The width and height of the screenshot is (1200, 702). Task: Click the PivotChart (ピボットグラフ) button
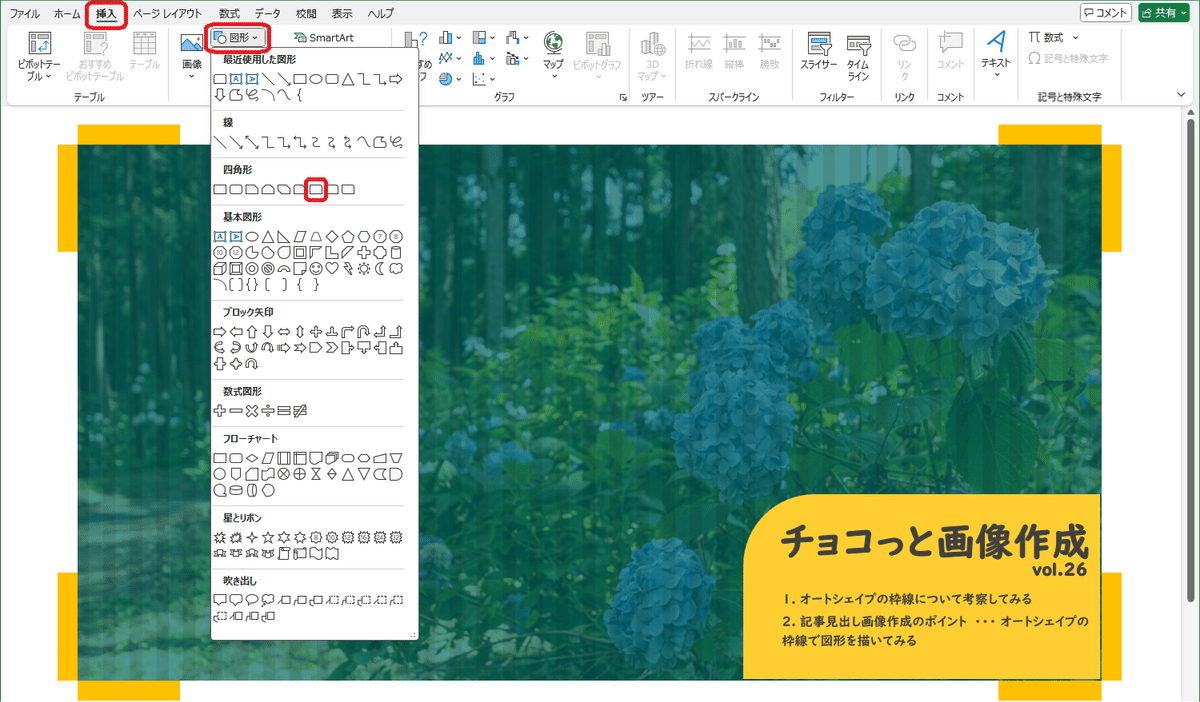coord(598,57)
